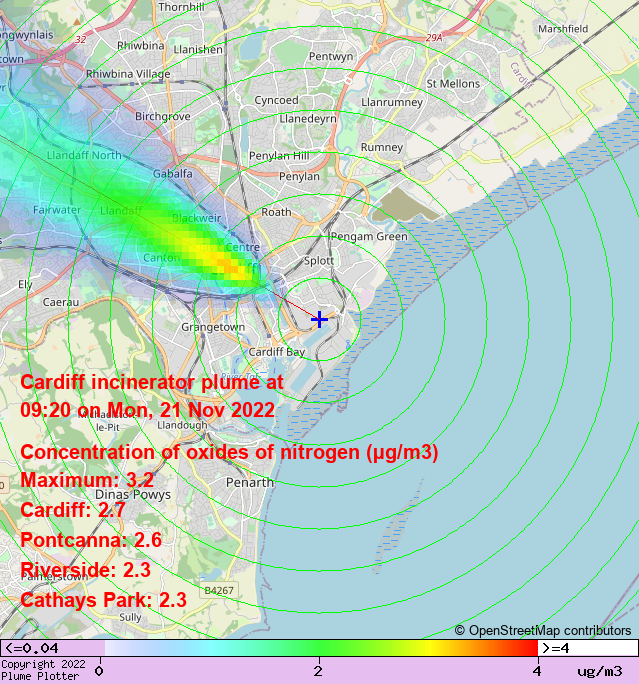The width and height of the screenshot is (639, 684).
Task: Click the Grangetown map label
Action: tap(213, 327)
